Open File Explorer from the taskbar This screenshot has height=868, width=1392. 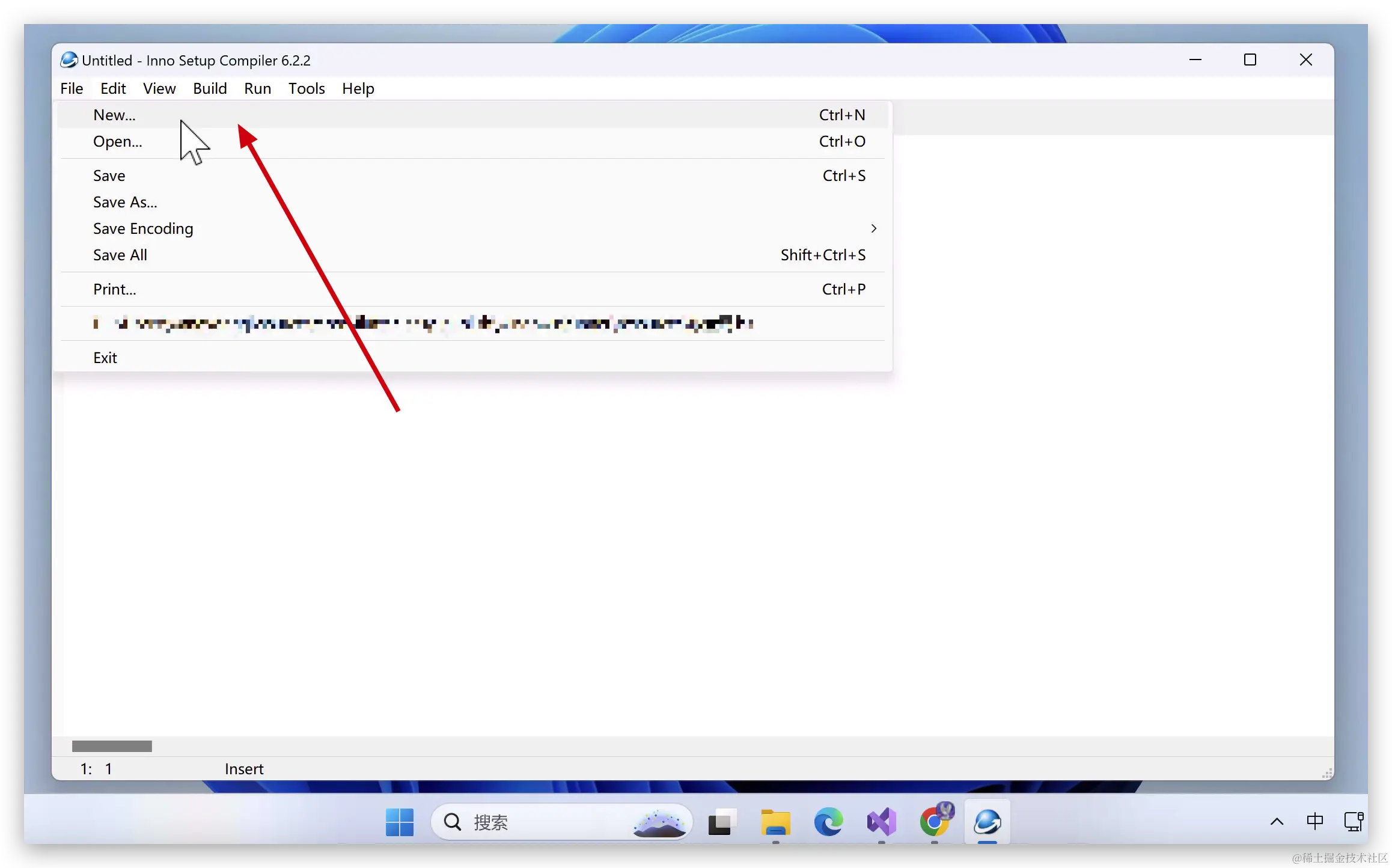click(x=775, y=822)
